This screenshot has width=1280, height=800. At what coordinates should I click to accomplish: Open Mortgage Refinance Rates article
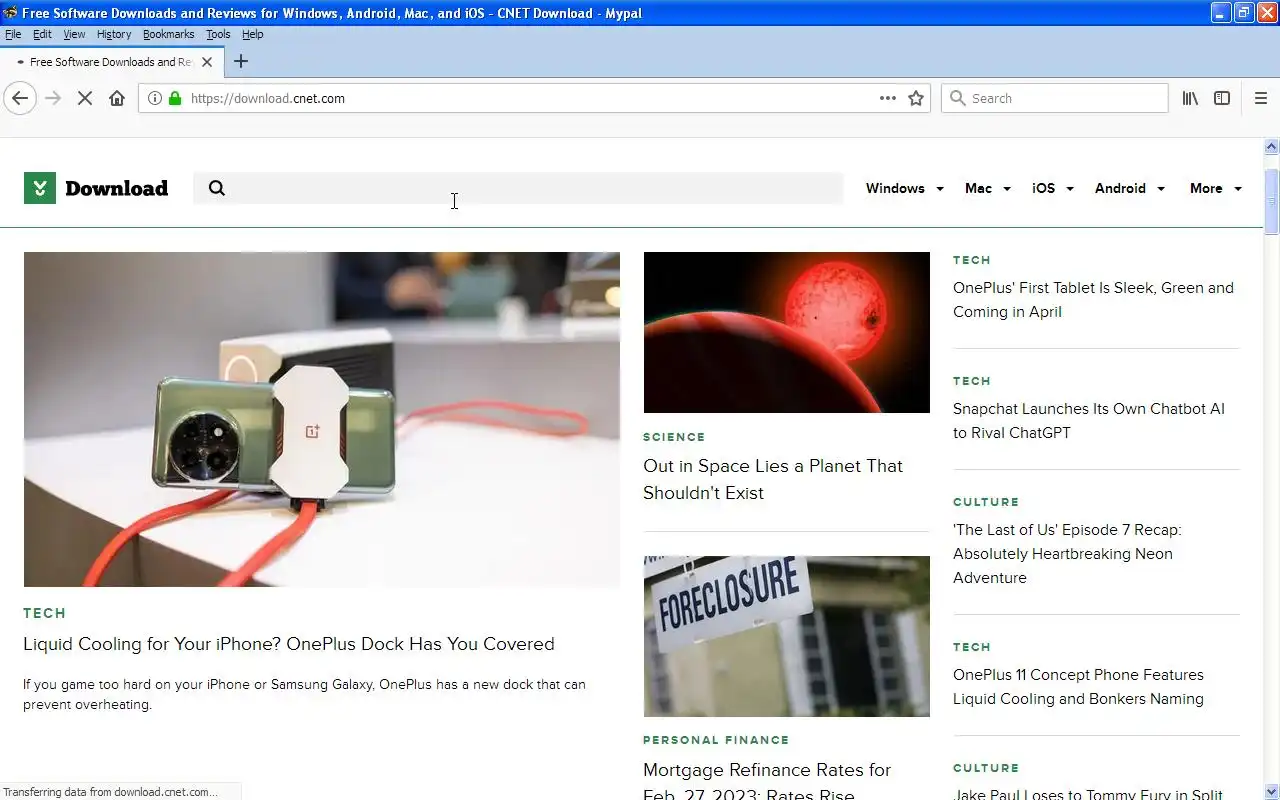point(767,782)
